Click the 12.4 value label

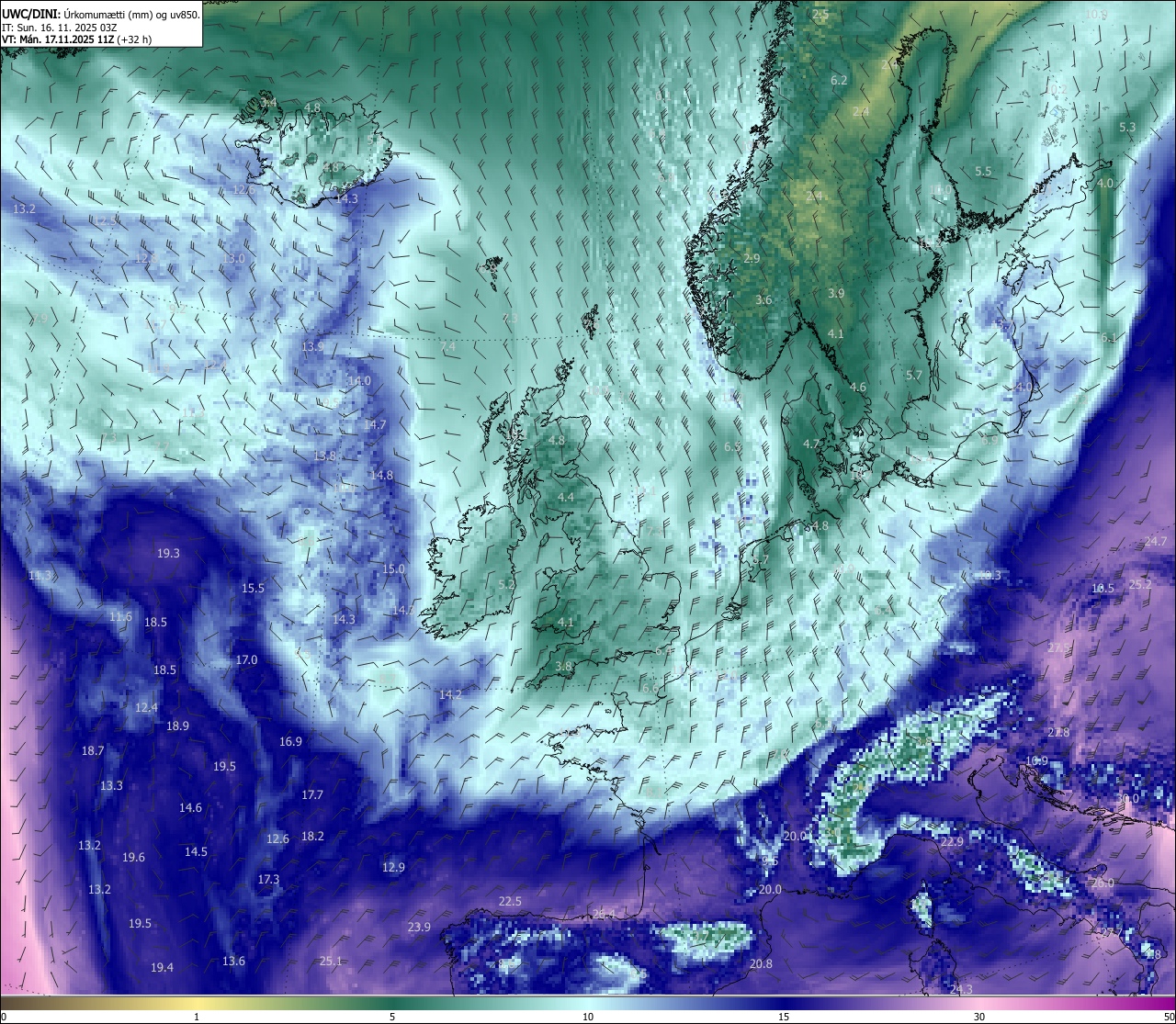(146, 707)
